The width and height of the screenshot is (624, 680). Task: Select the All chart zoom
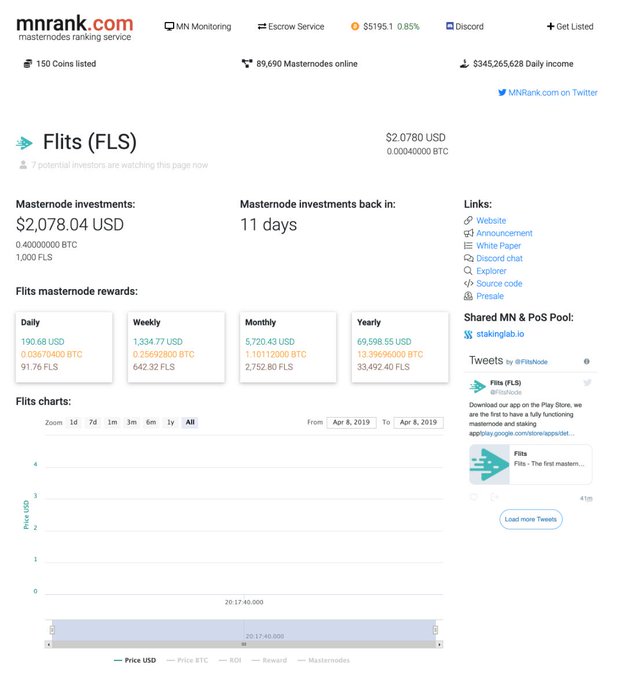(x=190, y=422)
